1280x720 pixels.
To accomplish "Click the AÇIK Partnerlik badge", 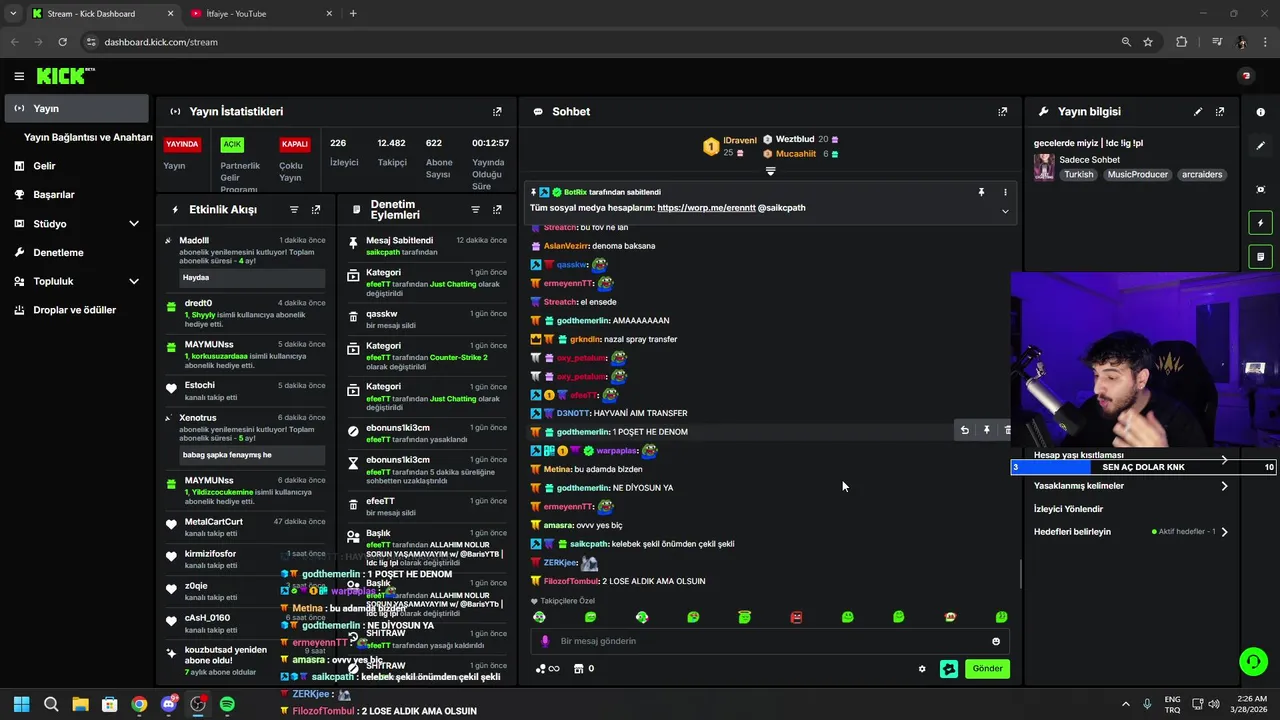I will tap(232, 144).
